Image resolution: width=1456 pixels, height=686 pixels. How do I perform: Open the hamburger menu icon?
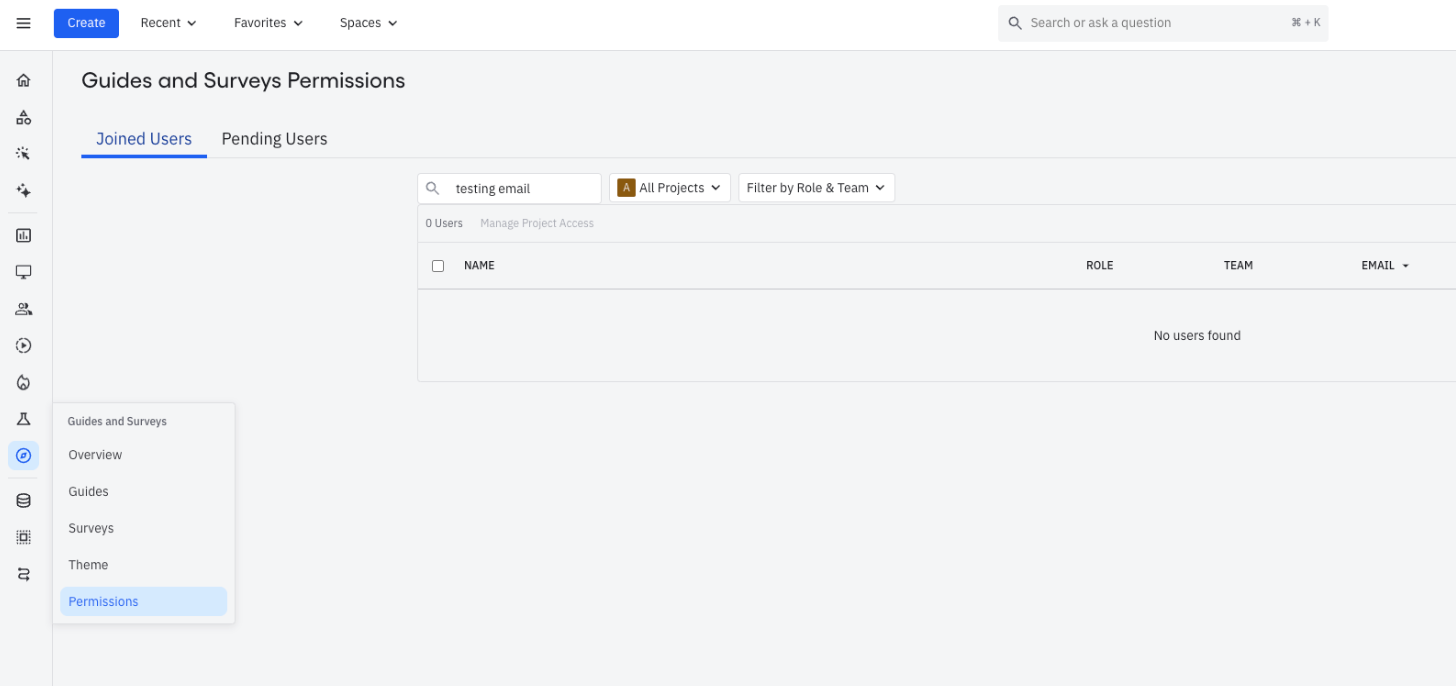(24, 23)
